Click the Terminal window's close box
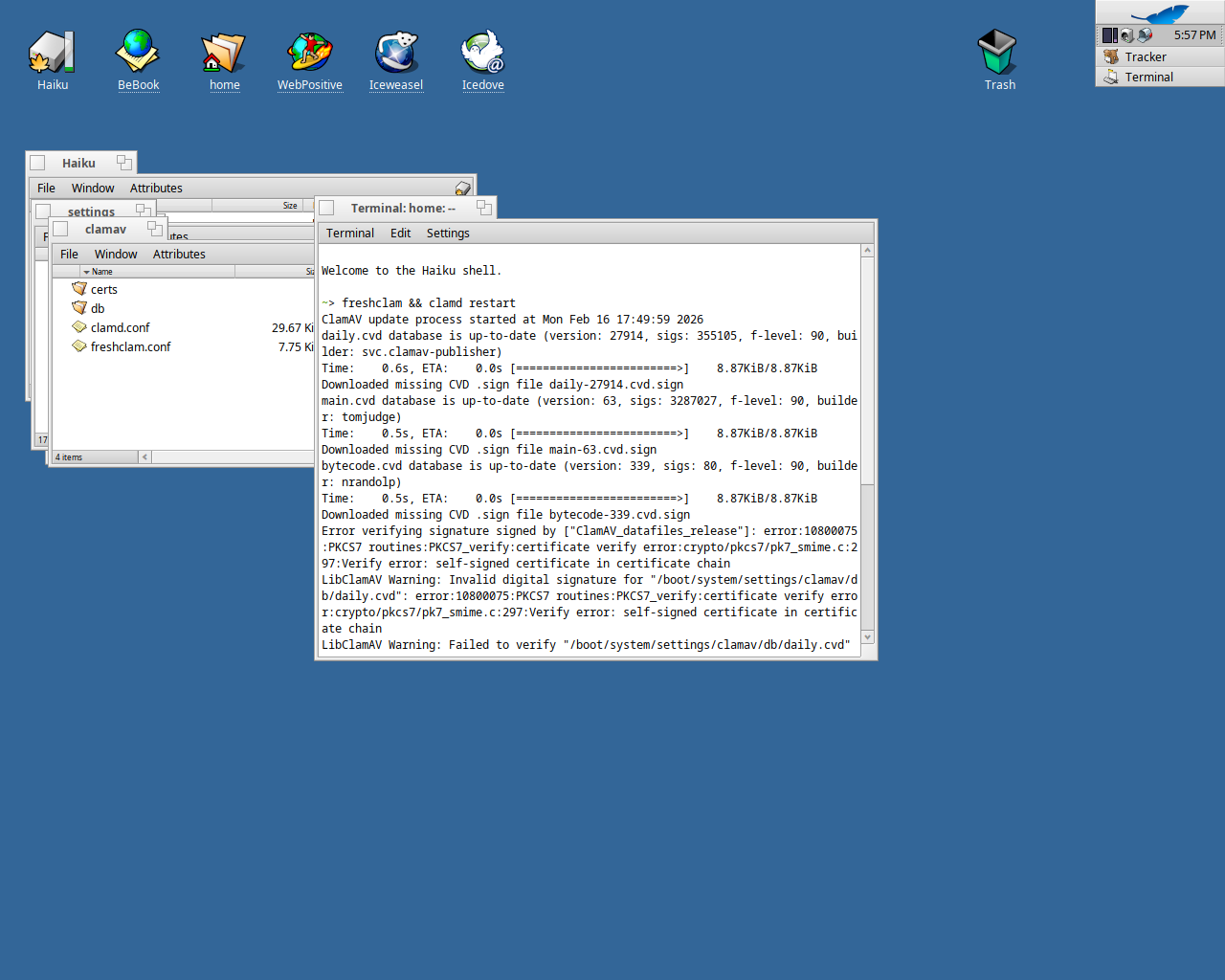Screen dimensions: 1225x980 326,209
